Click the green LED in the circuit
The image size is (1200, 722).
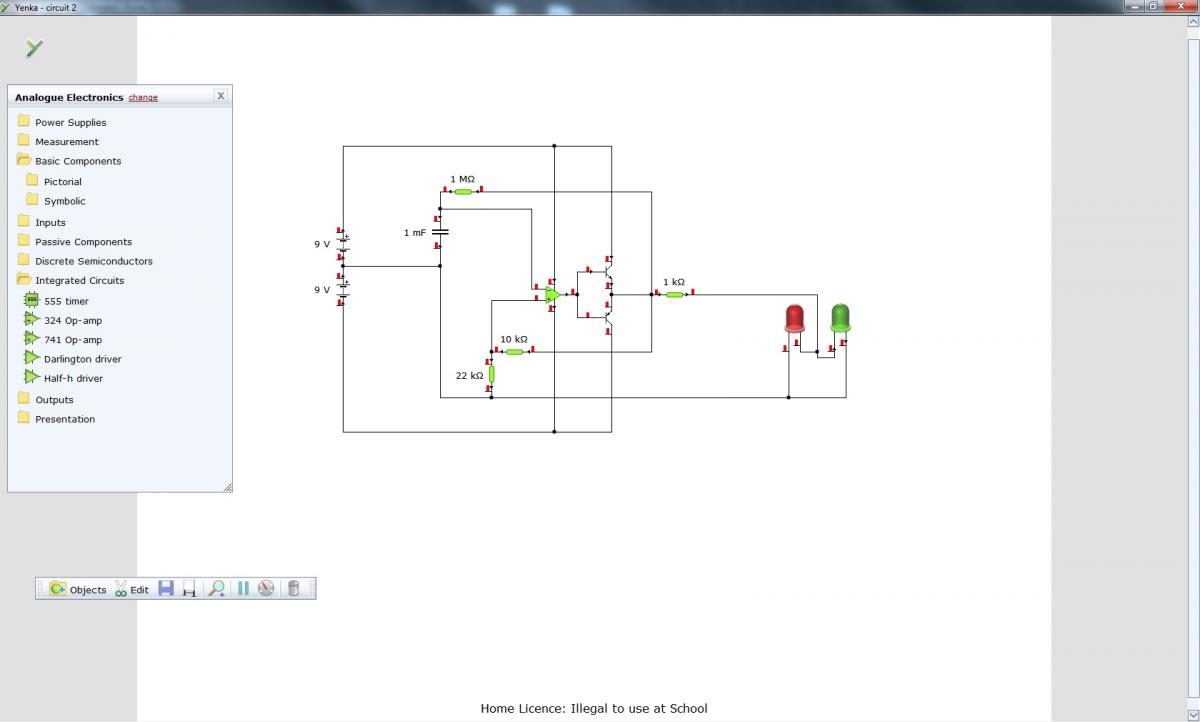(840, 319)
